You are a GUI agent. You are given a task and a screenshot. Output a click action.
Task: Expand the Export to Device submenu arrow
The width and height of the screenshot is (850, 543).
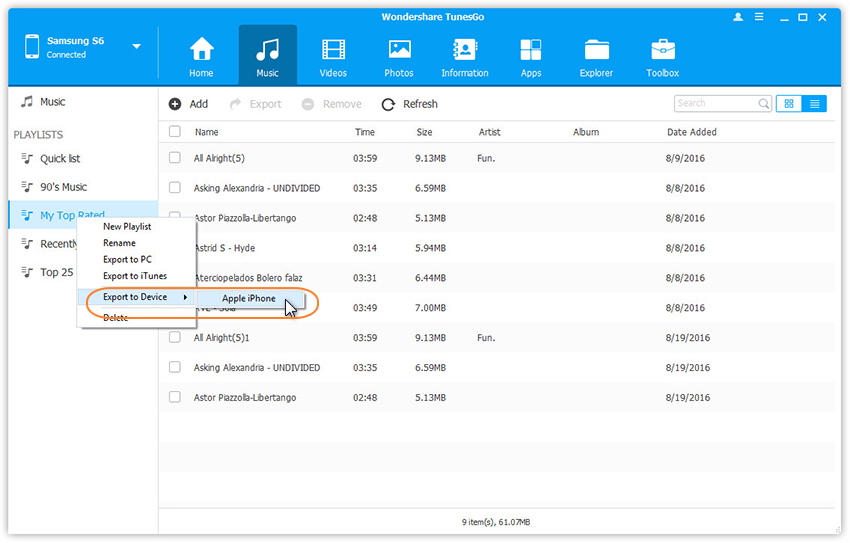point(185,297)
